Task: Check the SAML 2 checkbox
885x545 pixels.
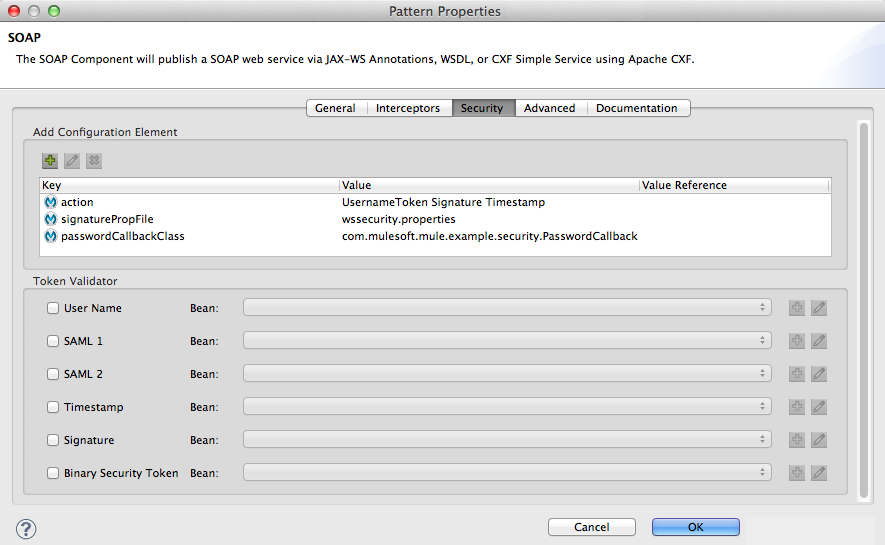Action: pyautogui.click(x=53, y=374)
